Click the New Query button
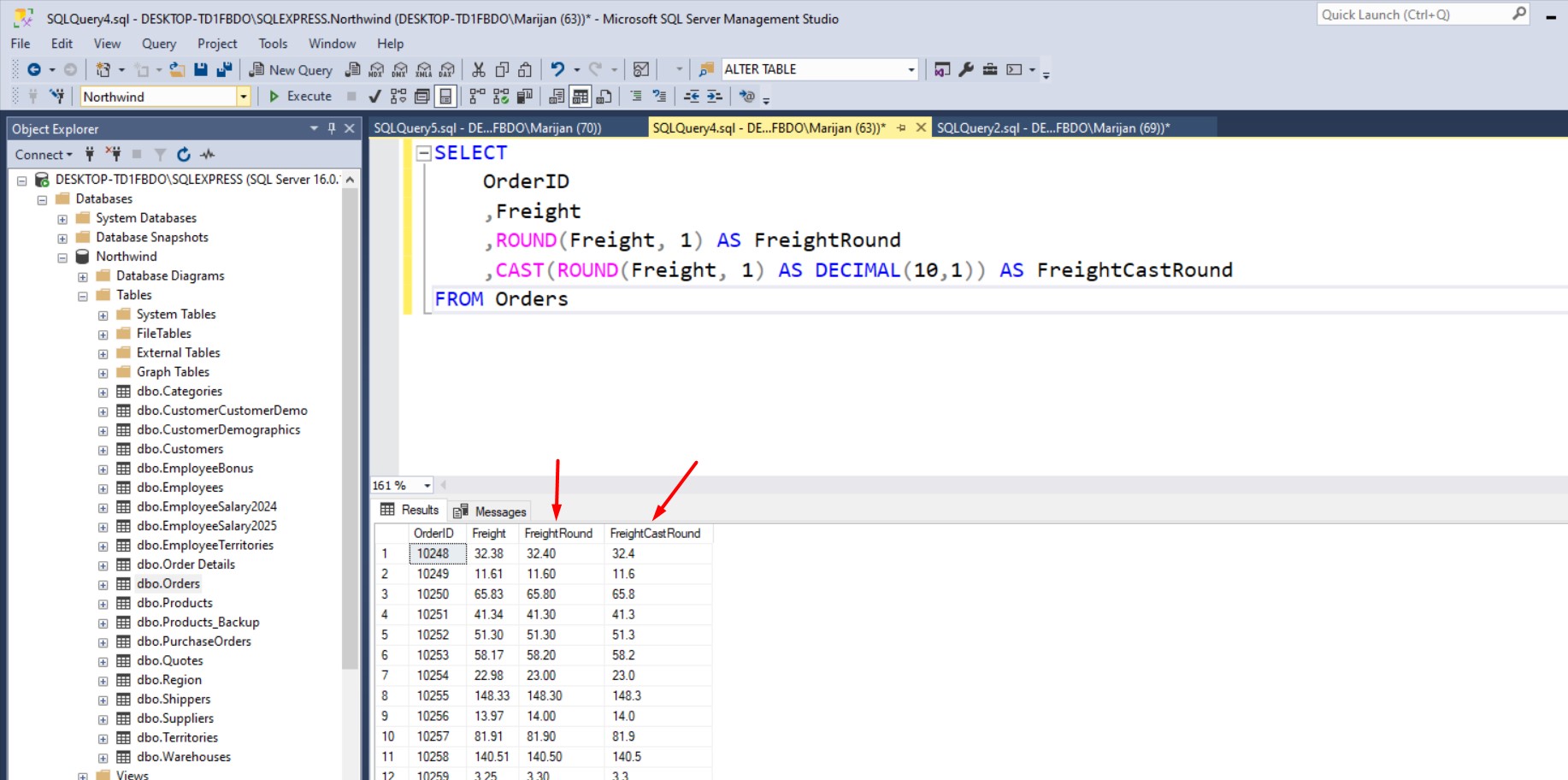The height and width of the screenshot is (780, 1568). [291, 70]
